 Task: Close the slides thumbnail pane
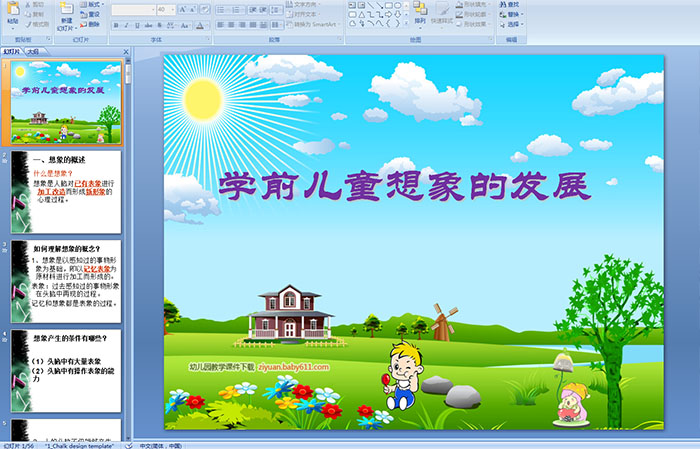pyautogui.click(x=126, y=52)
